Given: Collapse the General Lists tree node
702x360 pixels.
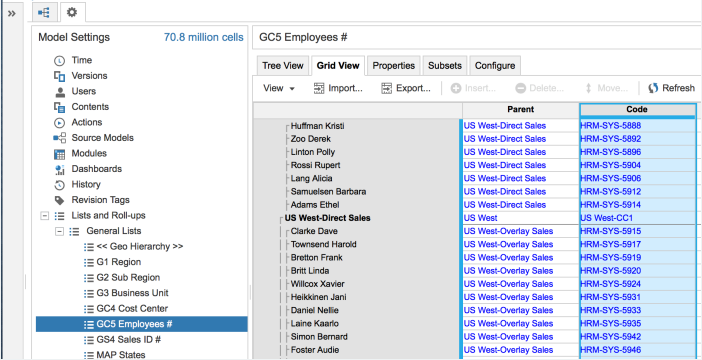Looking at the screenshot, I should (59, 231).
